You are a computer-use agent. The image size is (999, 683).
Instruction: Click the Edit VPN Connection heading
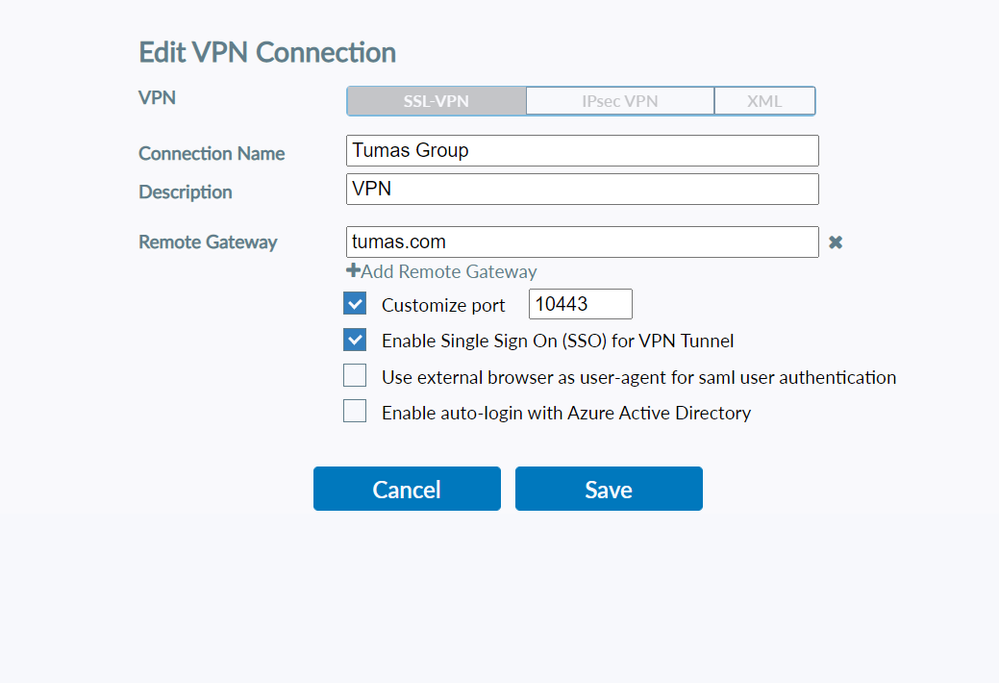pyautogui.click(x=267, y=52)
